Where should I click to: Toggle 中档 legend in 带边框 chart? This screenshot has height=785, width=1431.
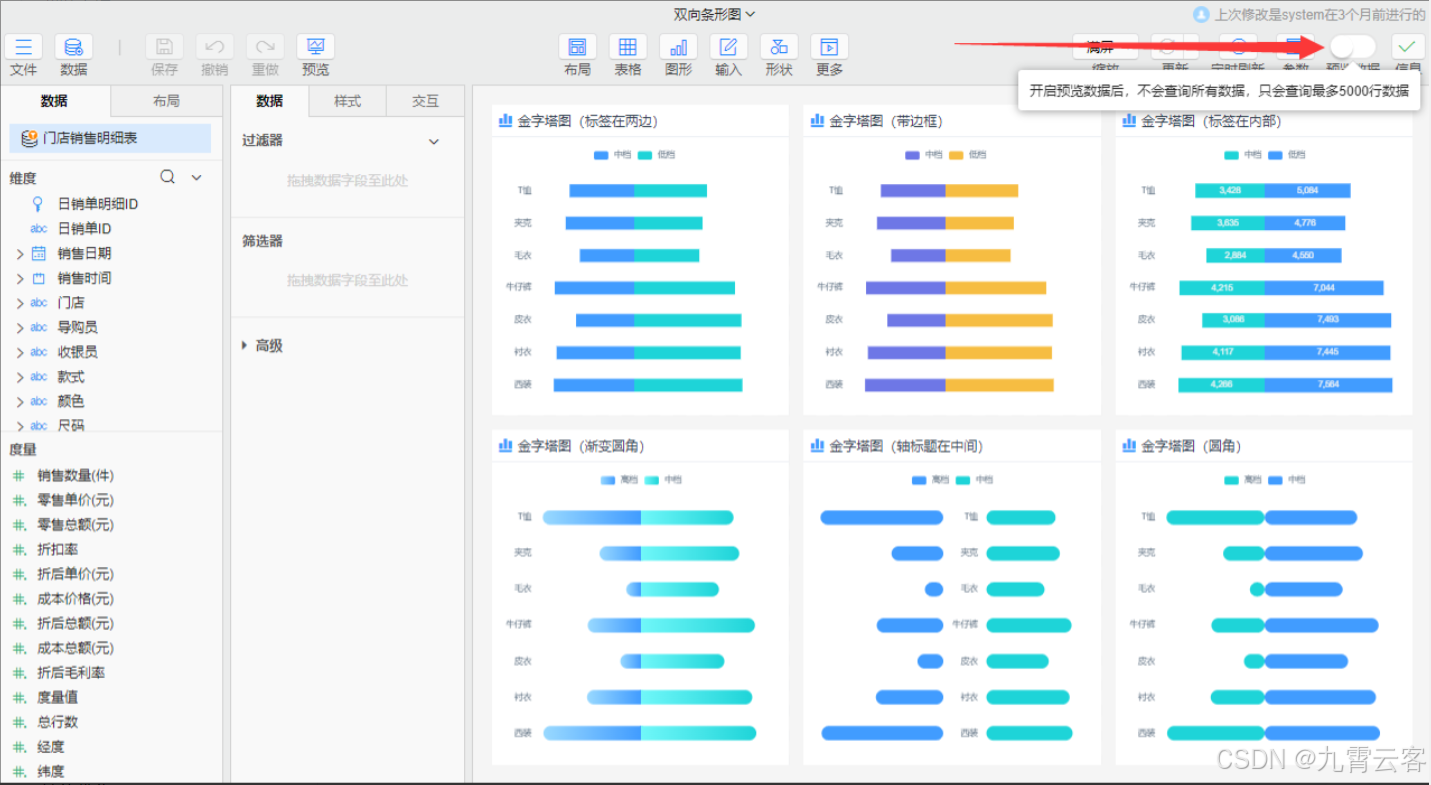coord(924,155)
